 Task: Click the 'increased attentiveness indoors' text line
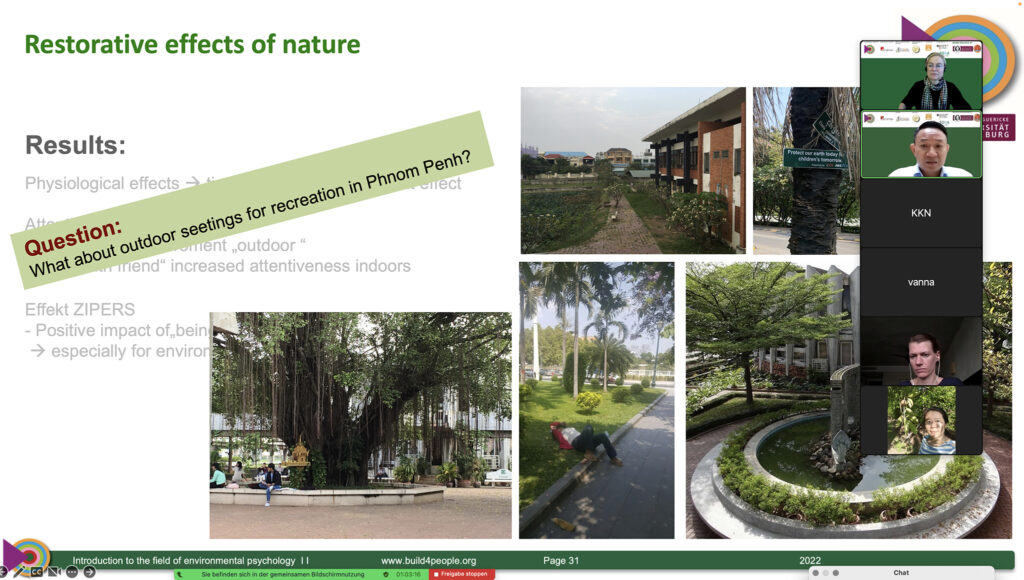coord(291,266)
